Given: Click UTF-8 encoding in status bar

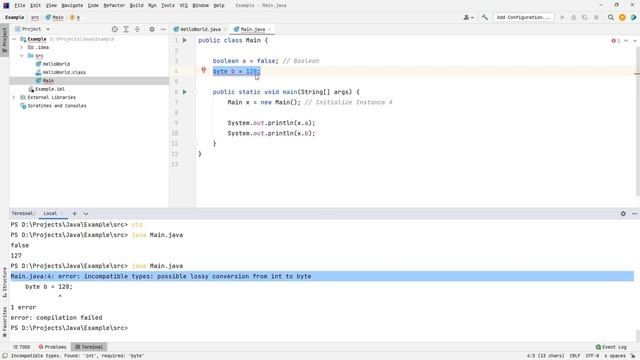Looking at the screenshot, I should [x=593, y=356].
